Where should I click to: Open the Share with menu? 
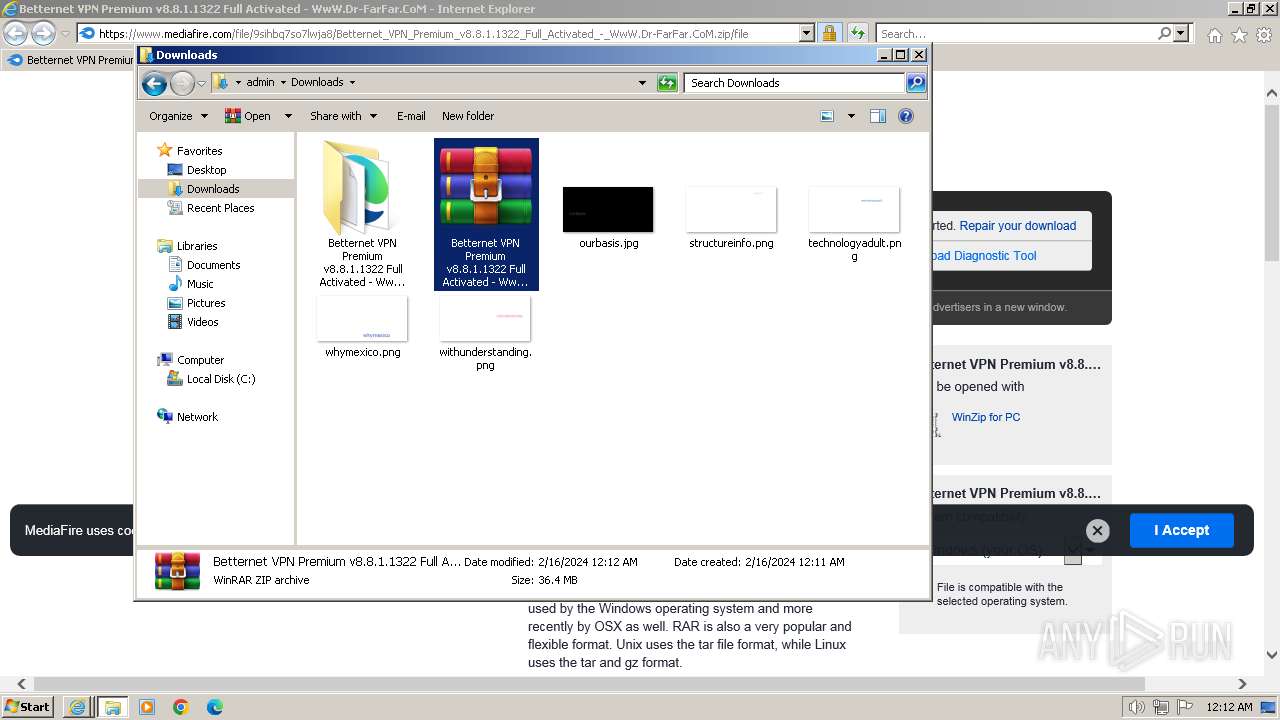point(343,116)
